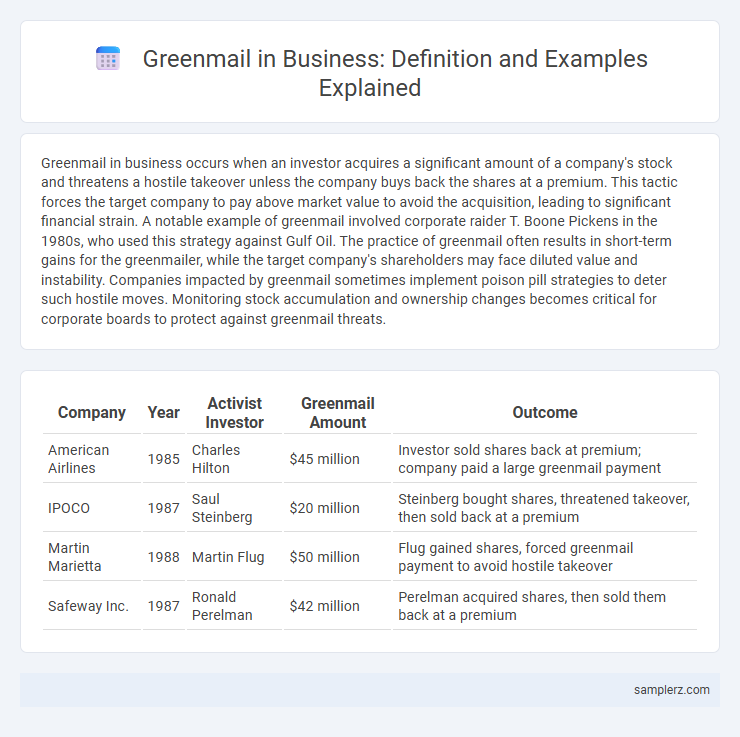This screenshot has height=737, width=740.
Task: Click year 1988 in Martin Marietta row
Action: pyautogui.click(x=163, y=557)
